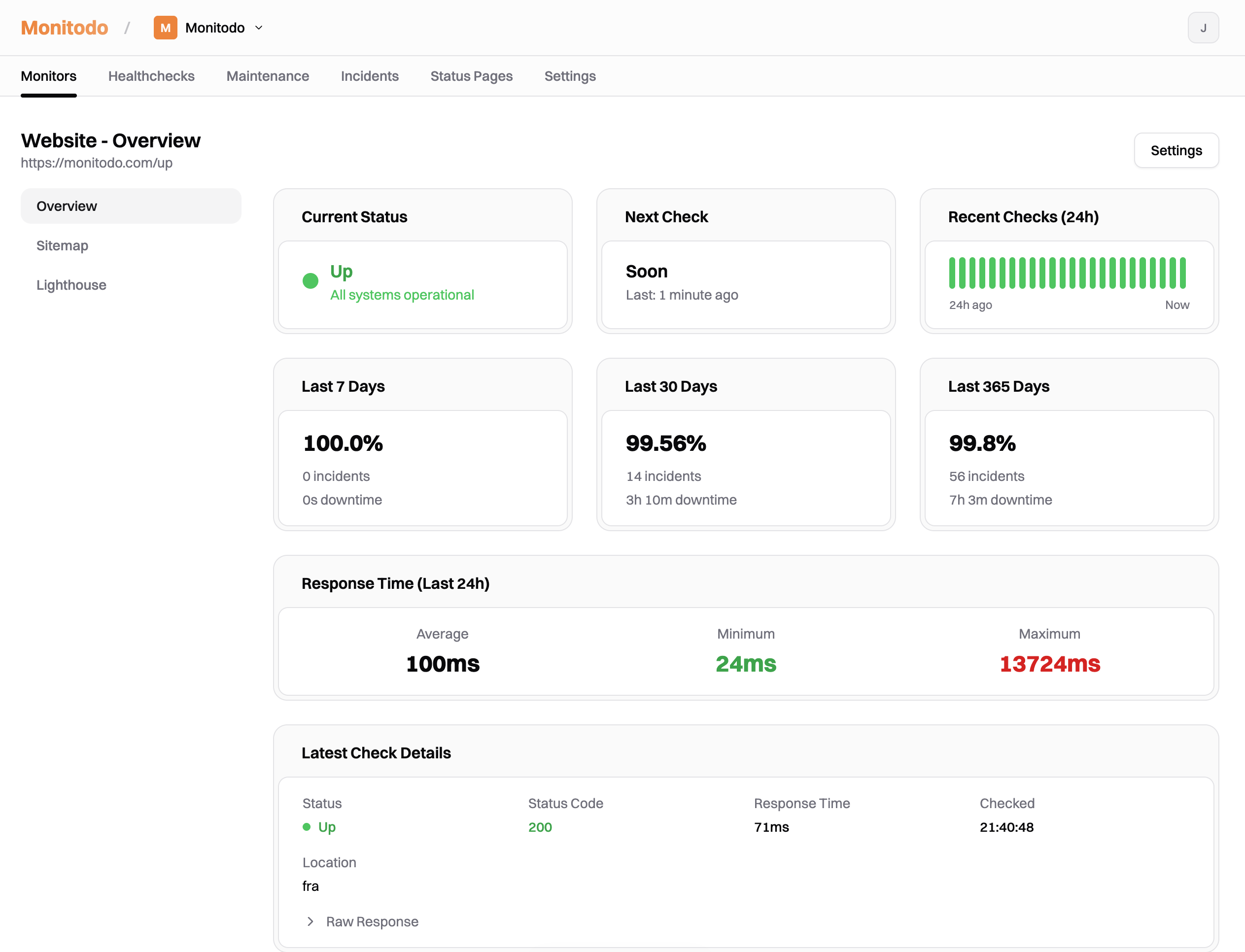
Task: Open the Incidents tab
Action: click(370, 76)
